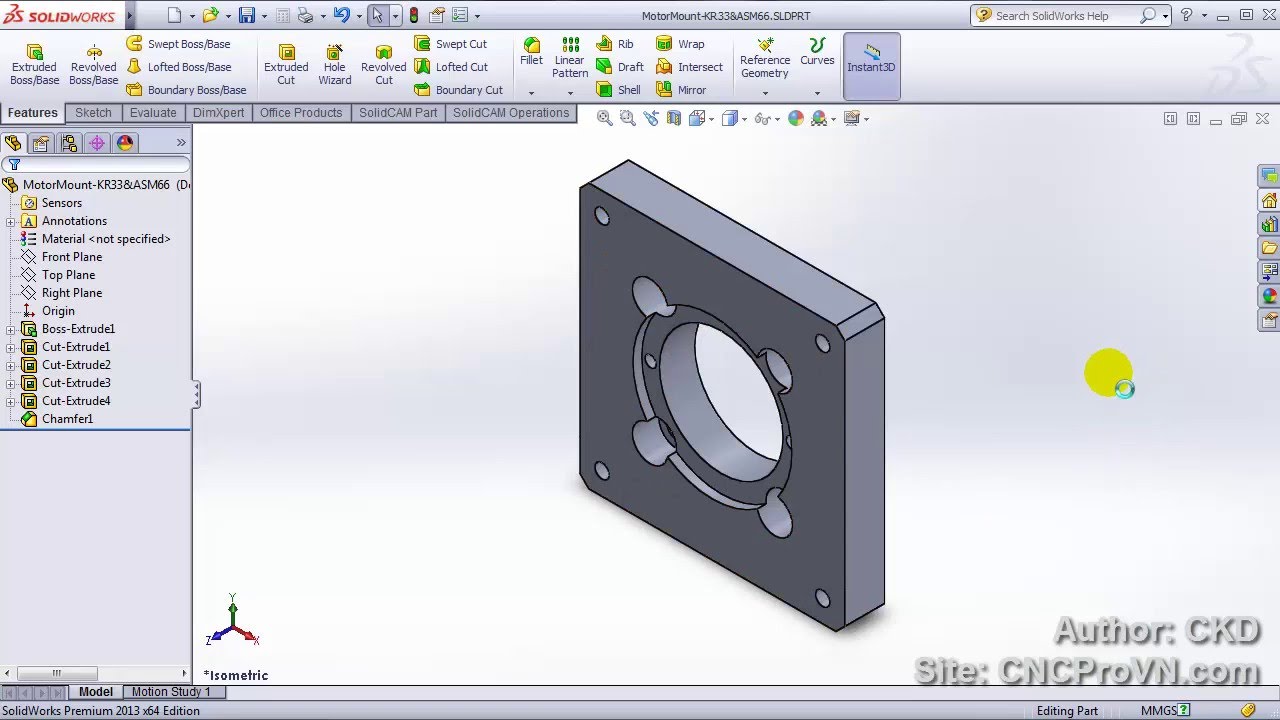Open the DisplayManager tab icon
Image resolution: width=1280 pixels, height=720 pixels.
pyautogui.click(x=125, y=143)
